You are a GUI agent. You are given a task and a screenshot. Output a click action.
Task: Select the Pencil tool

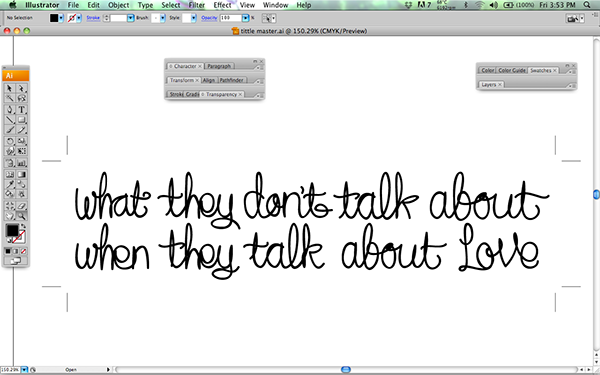pyautogui.click(x=21, y=130)
